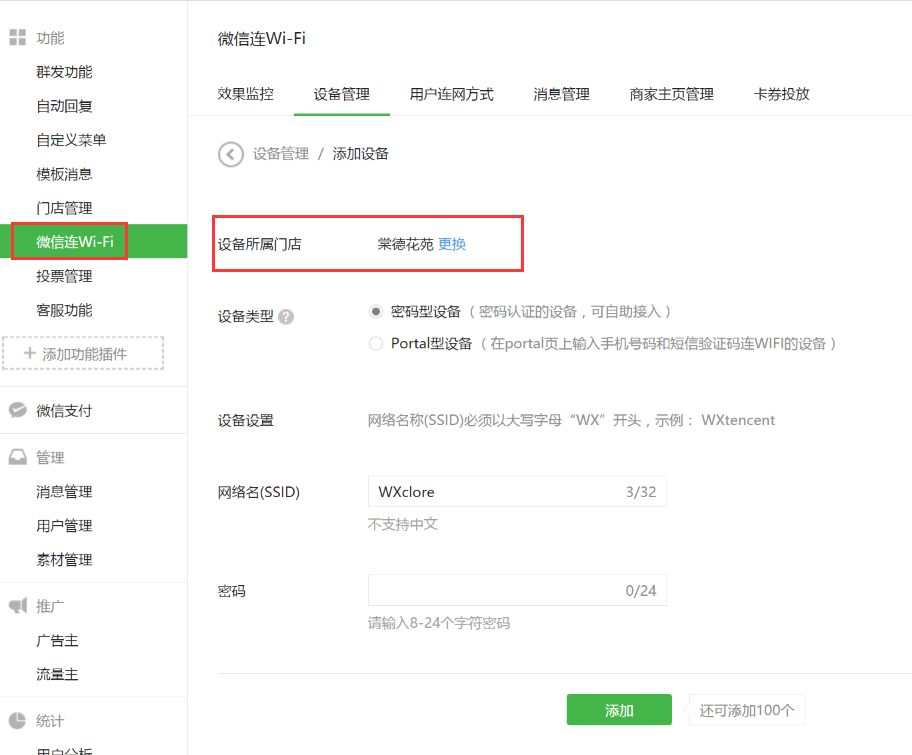Screen dimensions: 912x755
Task: Click the 管理 inbox tray icon
Action: tap(17, 457)
